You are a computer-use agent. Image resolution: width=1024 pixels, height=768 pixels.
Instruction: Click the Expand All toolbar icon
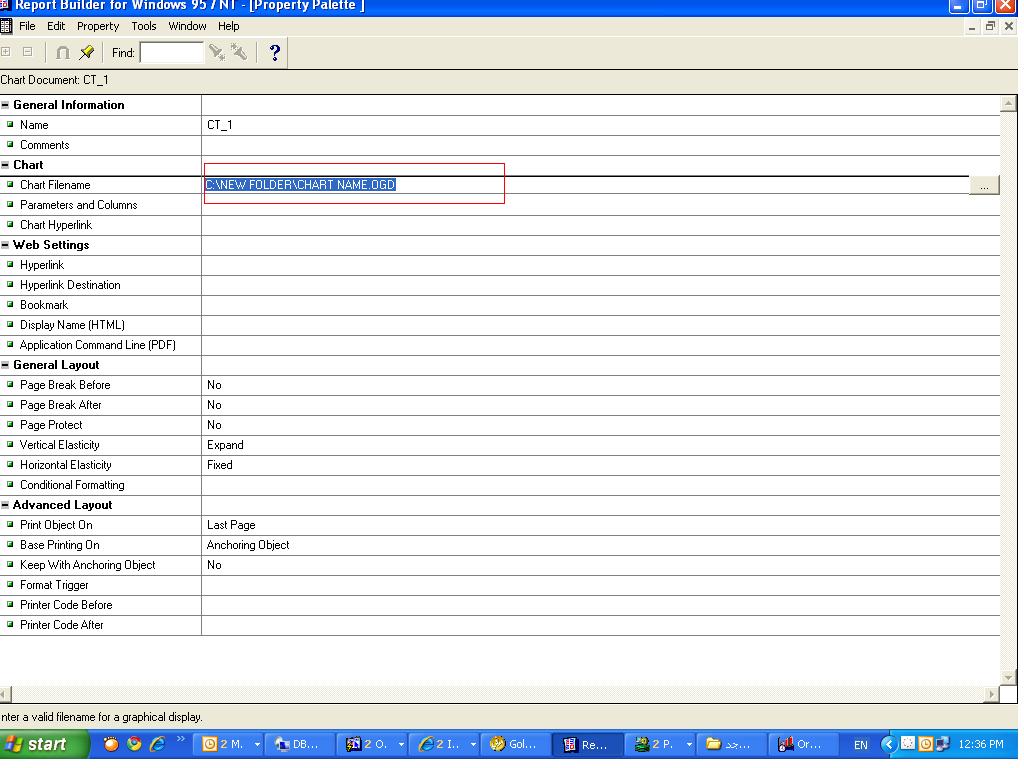coord(7,52)
